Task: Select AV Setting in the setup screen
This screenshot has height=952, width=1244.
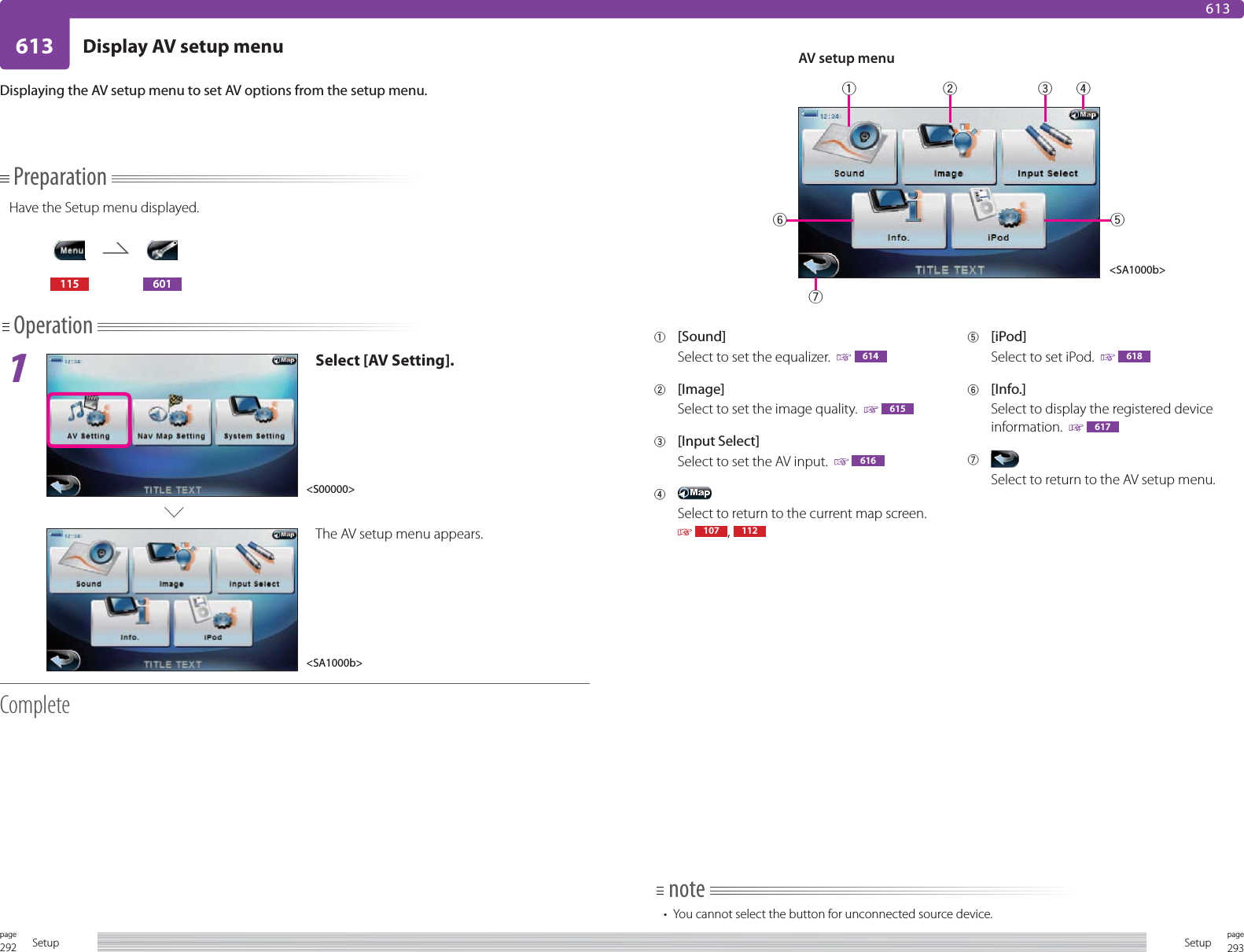Action: [89, 420]
